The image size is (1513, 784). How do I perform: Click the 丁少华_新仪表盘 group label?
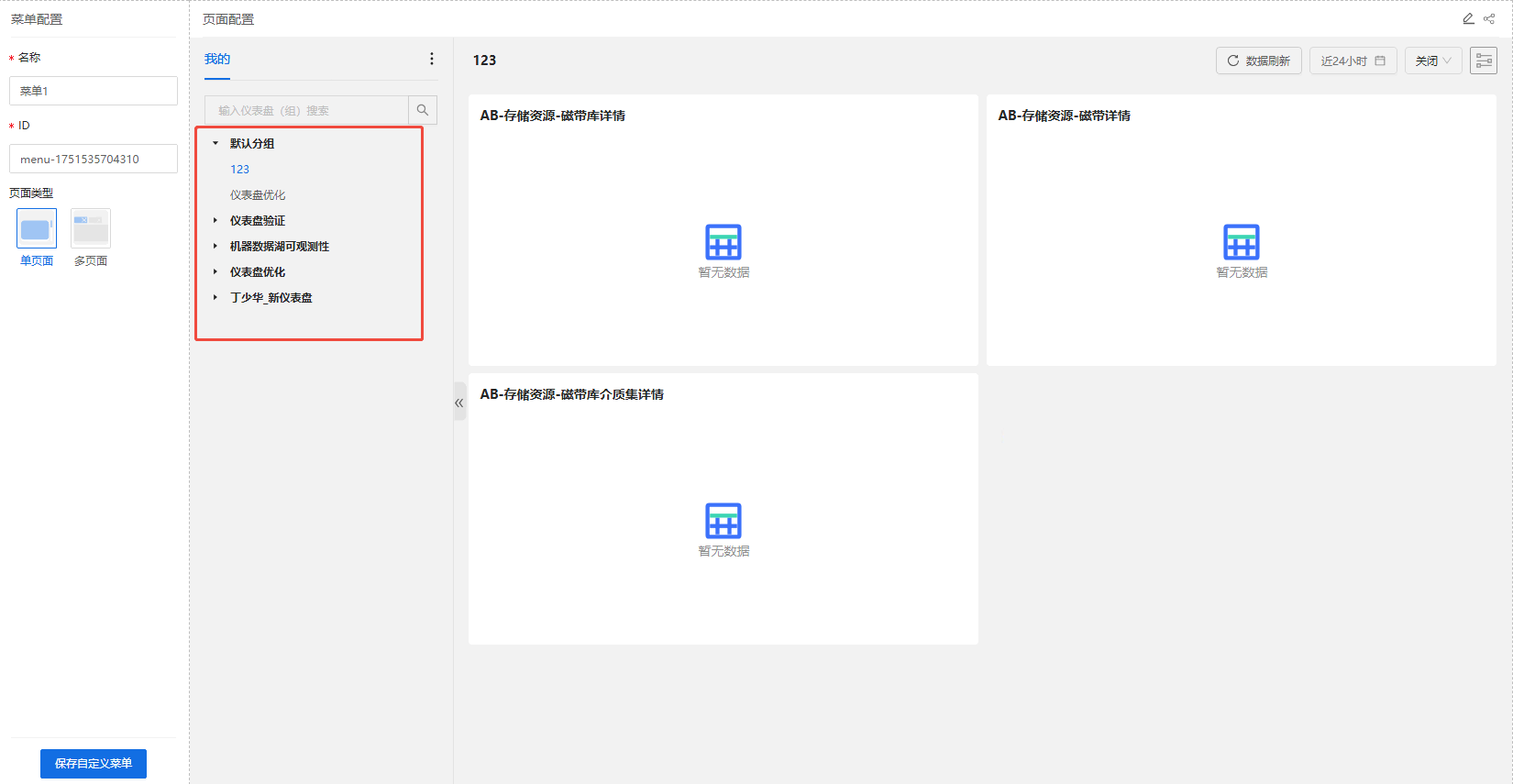271,297
